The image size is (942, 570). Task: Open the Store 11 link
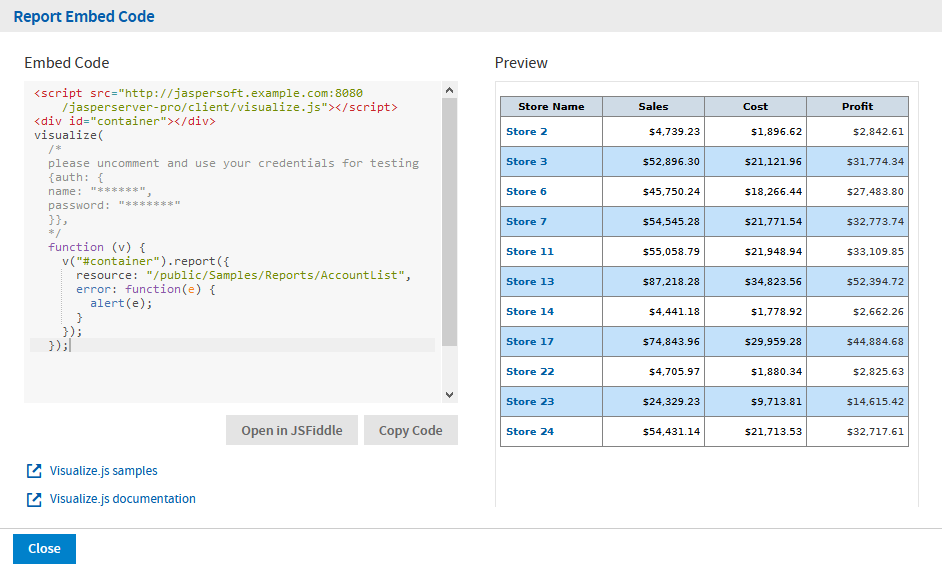(530, 252)
